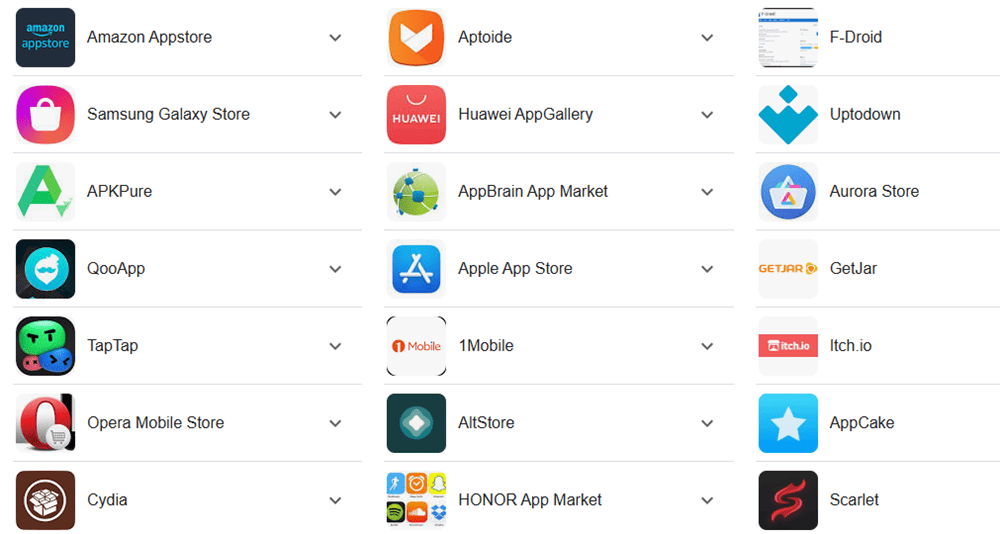Screen dimensions: 1000x534
Task: Click the F-Droid screenshot thumbnail
Action: coord(788,38)
